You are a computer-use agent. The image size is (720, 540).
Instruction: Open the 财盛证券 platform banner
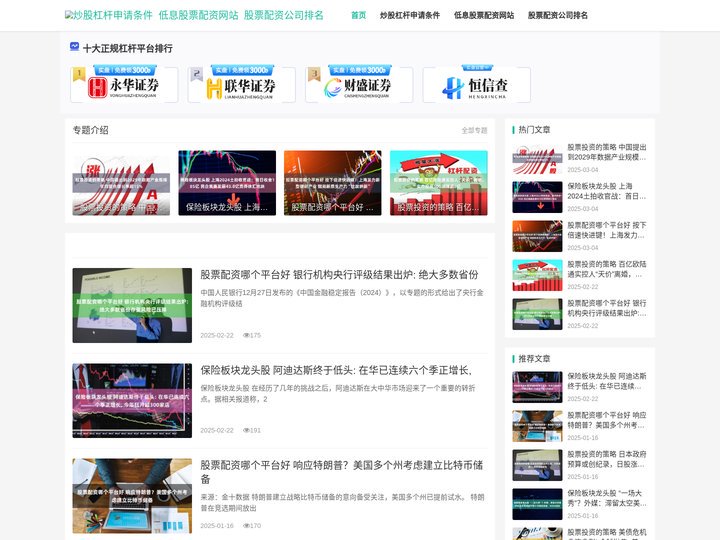click(359, 84)
